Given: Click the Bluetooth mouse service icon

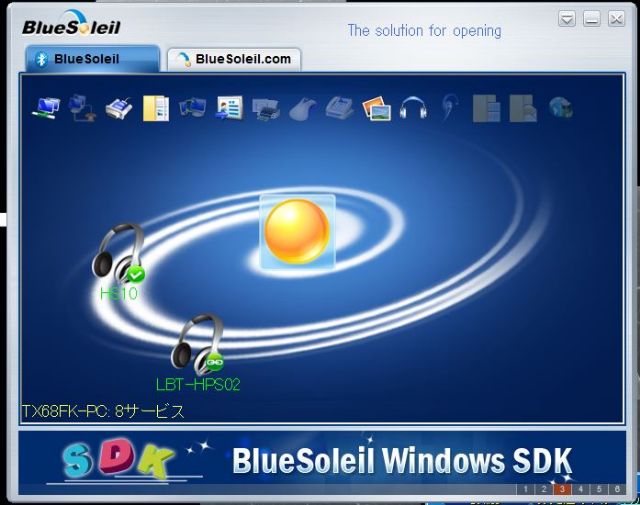Looking at the screenshot, I should (x=302, y=108).
